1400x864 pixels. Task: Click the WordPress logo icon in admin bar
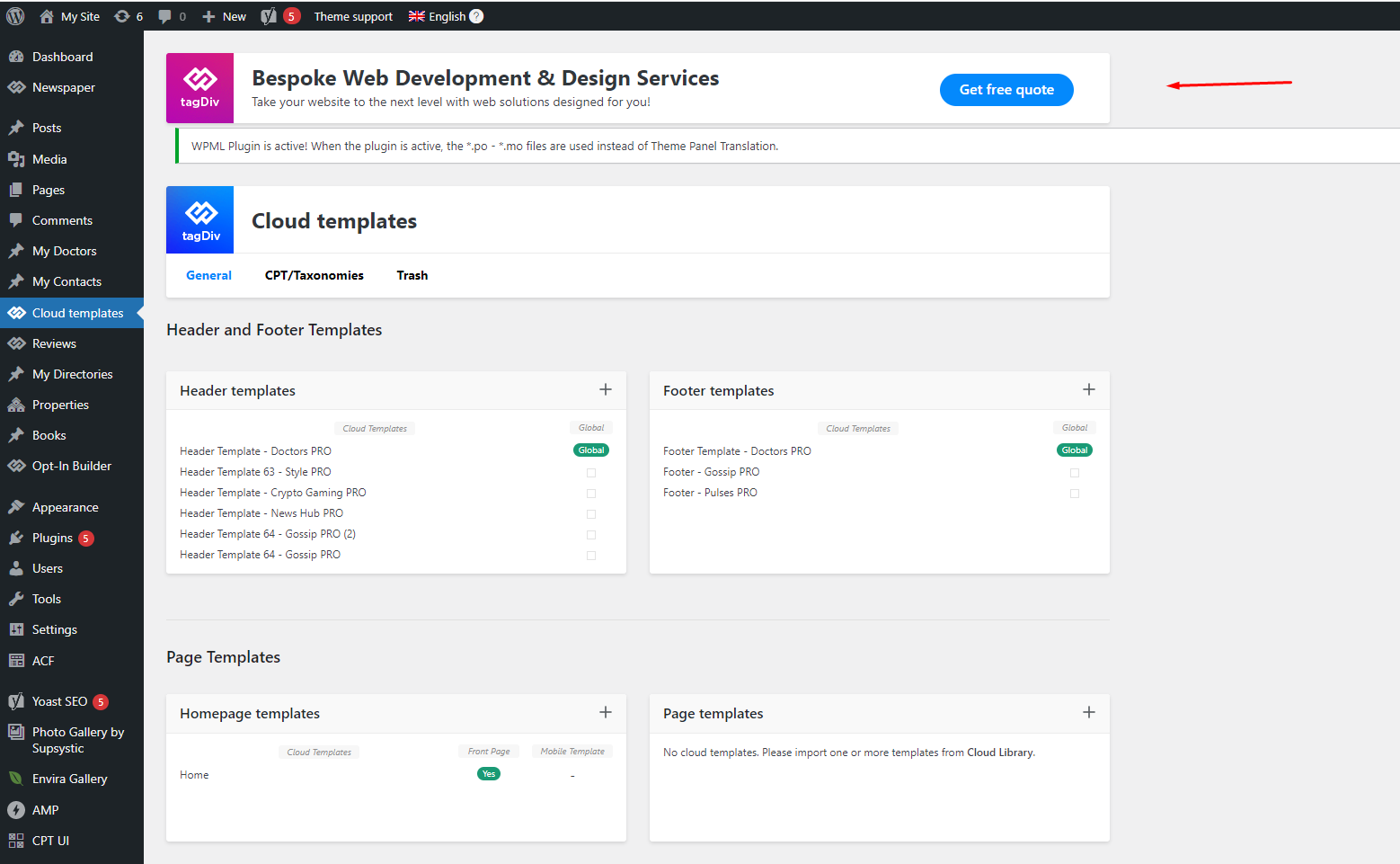pyautogui.click(x=15, y=16)
